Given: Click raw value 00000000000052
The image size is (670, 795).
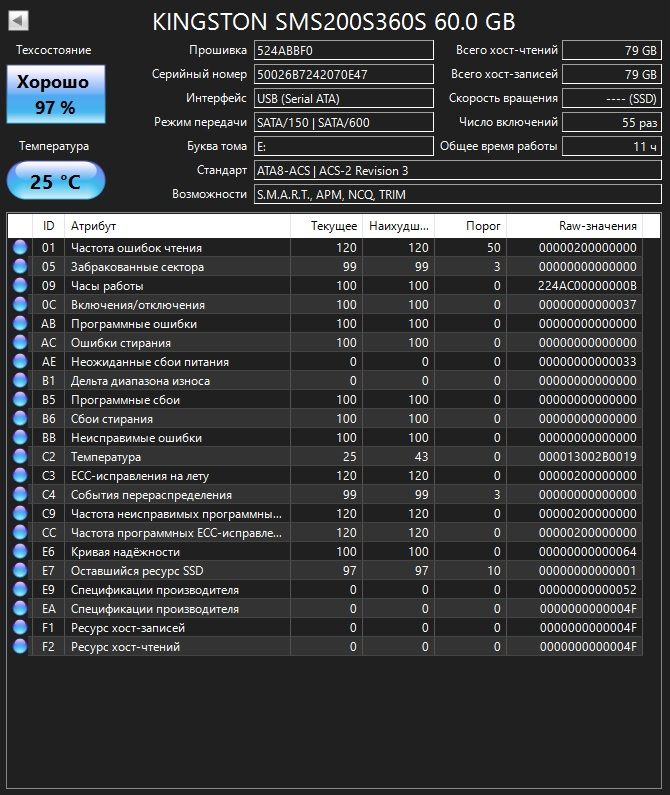Looking at the screenshot, I should 587,590.
